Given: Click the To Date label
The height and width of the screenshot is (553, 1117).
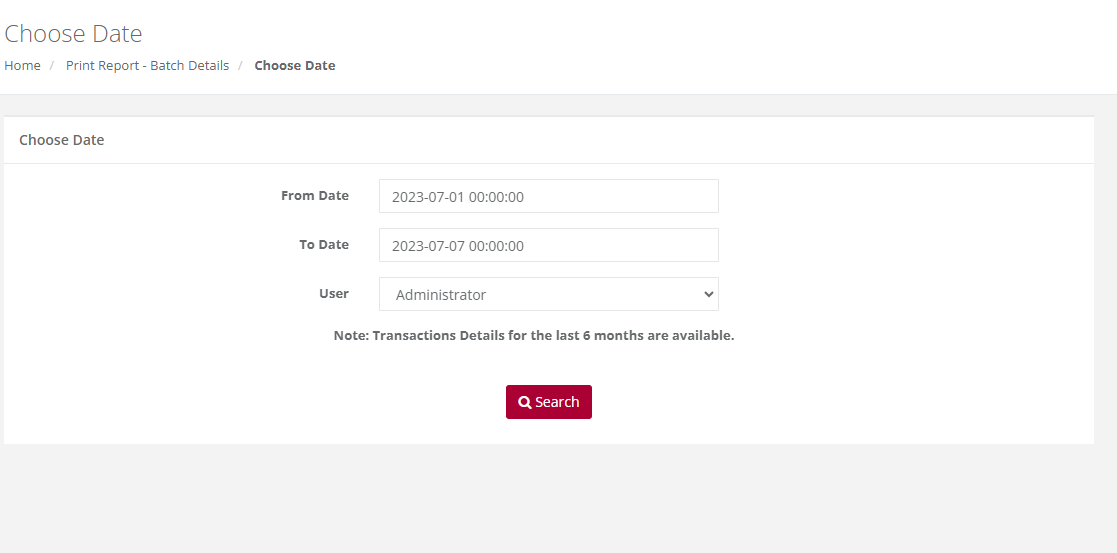Looking at the screenshot, I should (x=324, y=244).
